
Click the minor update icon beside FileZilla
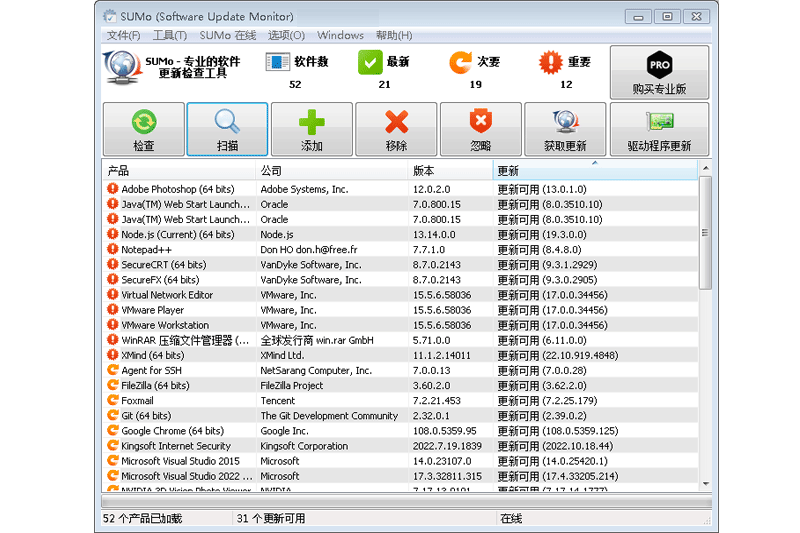coord(112,385)
